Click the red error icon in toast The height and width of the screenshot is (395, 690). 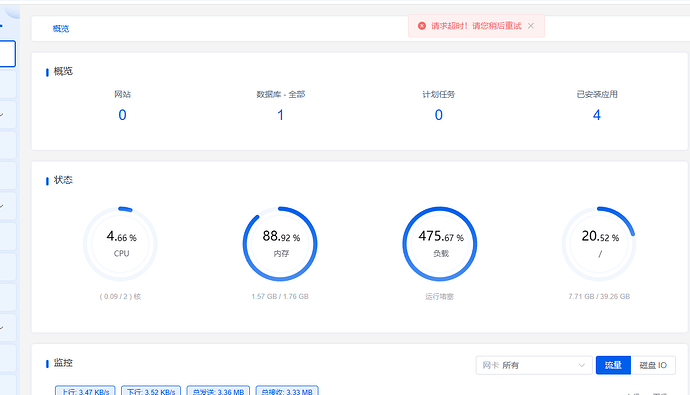pos(422,26)
